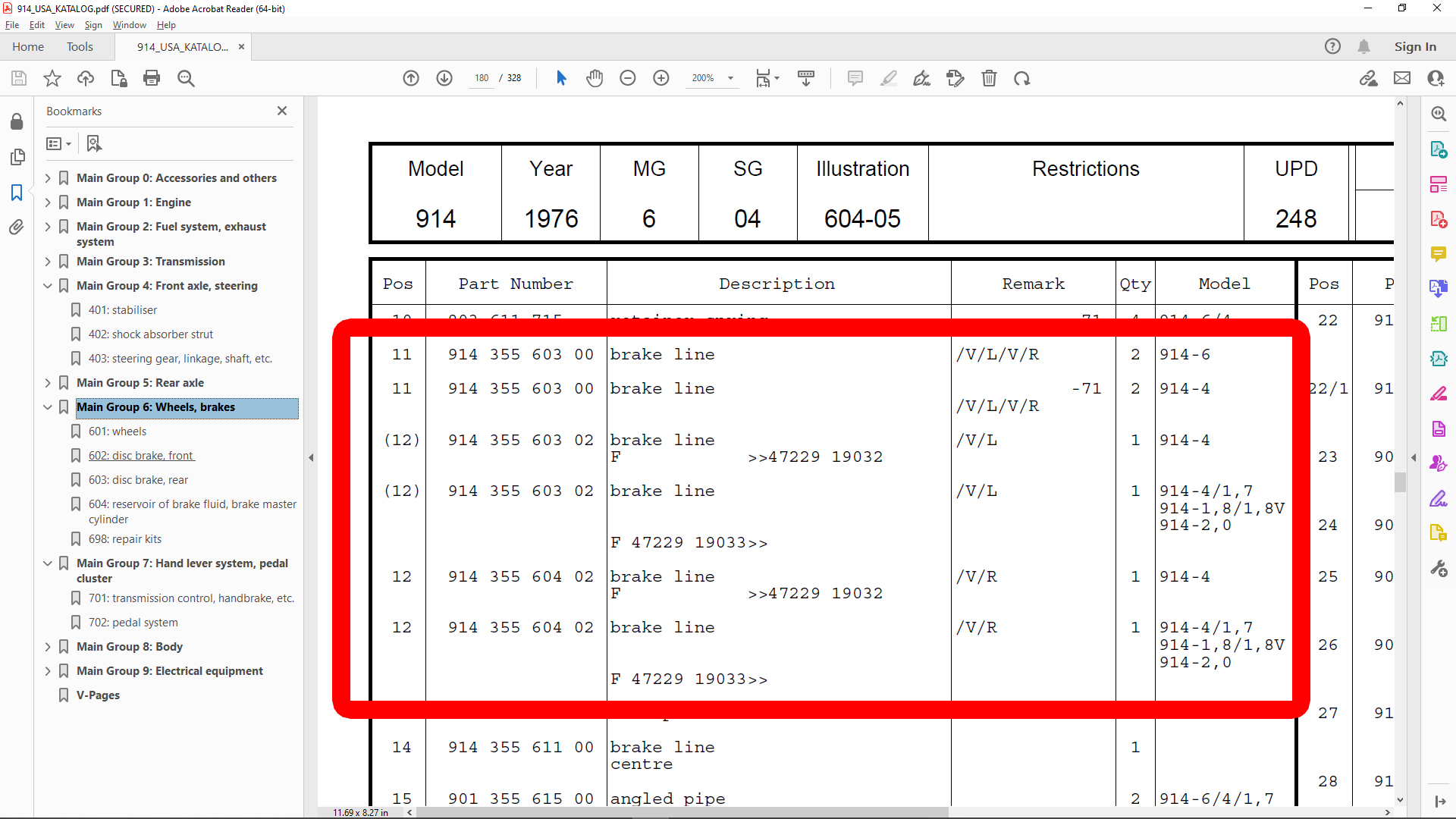
Task: Toggle the page thumbnails panel
Action: (x=17, y=157)
